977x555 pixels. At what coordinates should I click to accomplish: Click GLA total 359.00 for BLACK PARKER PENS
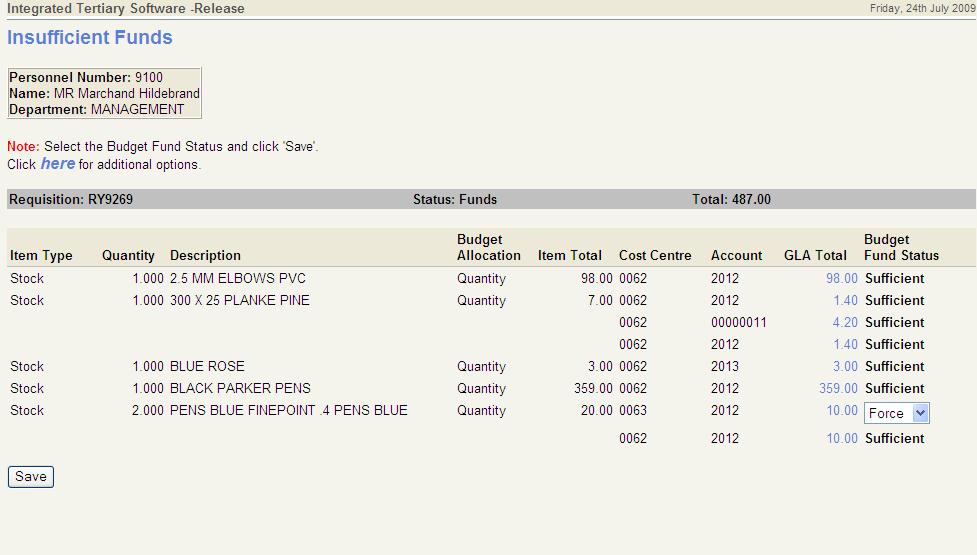tap(838, 388)
